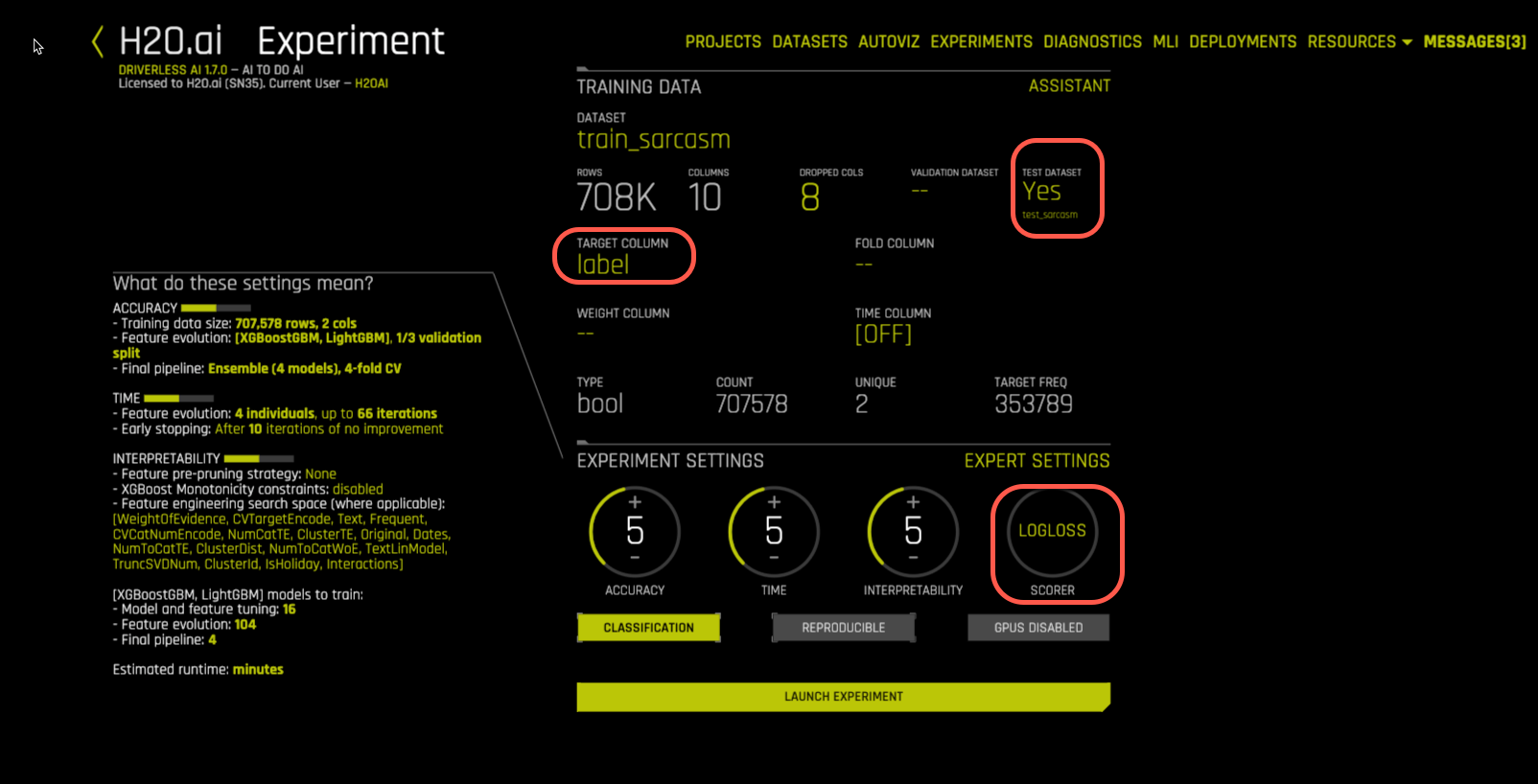Go to Datasets in the top navigation
The image size is (1538, 784).
coord(810,42)
